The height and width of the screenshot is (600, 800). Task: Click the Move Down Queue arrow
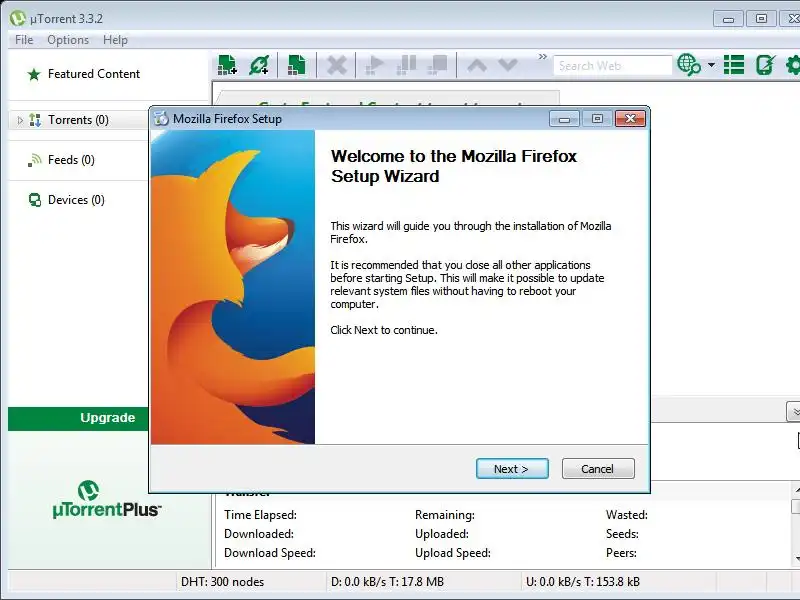(508, 65)
